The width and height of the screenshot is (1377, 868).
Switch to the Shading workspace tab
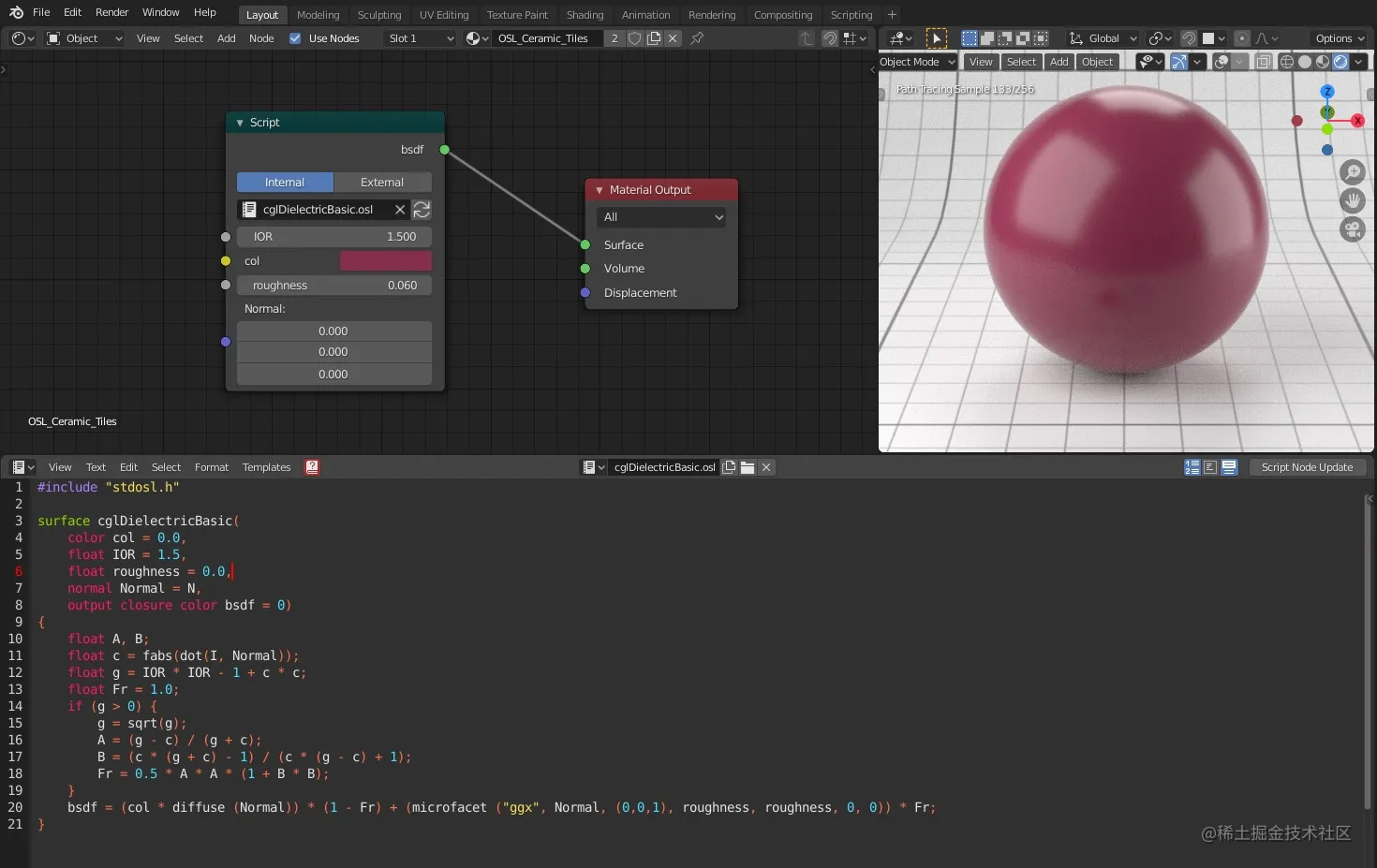pos(585,14)
